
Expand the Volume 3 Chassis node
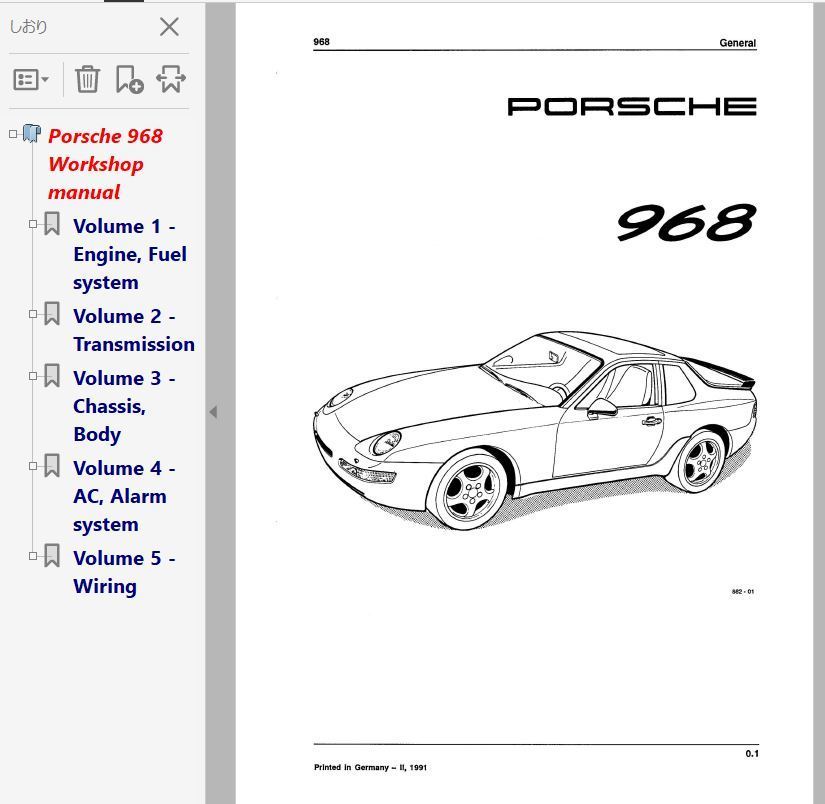[x=33, y=376]
